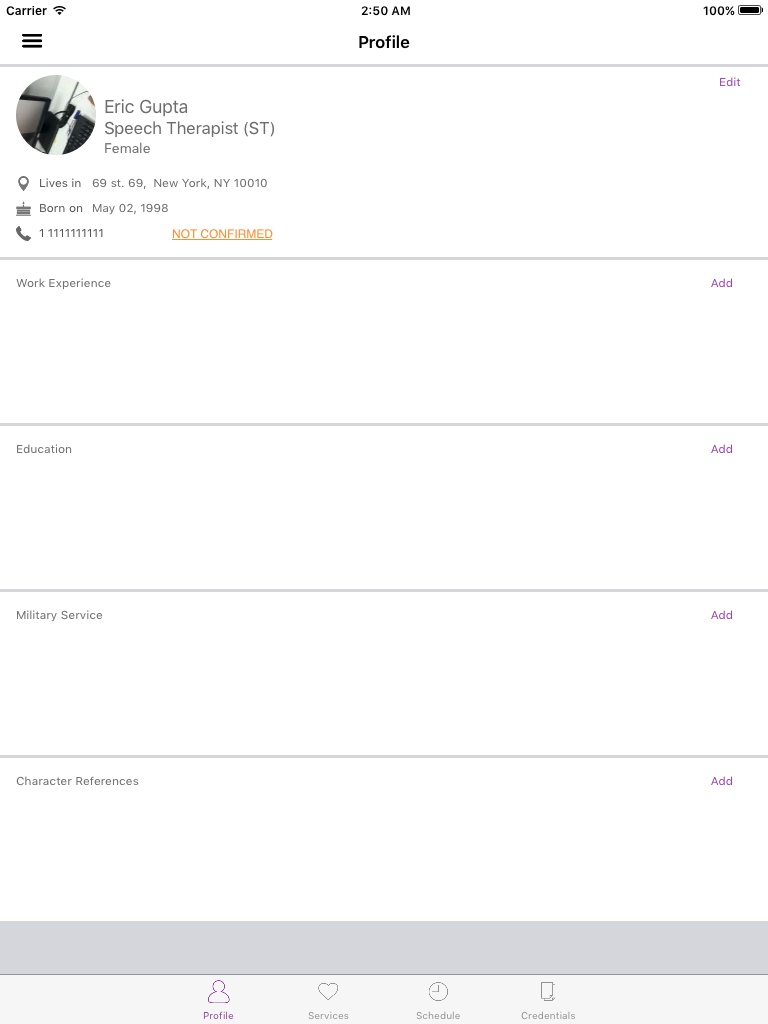The image size is (768, 1024).
Task: Add a Work Experience entry
Action: [x=722, y=283]
